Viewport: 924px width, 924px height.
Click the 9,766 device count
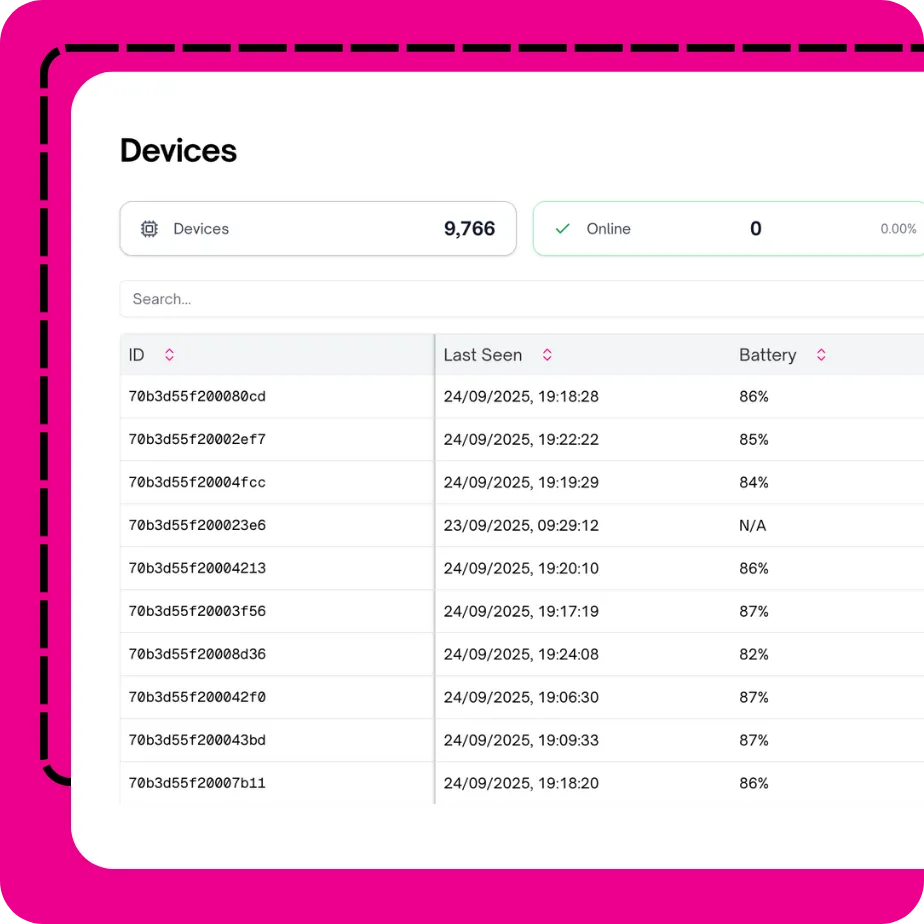click(x=469, y=229)
